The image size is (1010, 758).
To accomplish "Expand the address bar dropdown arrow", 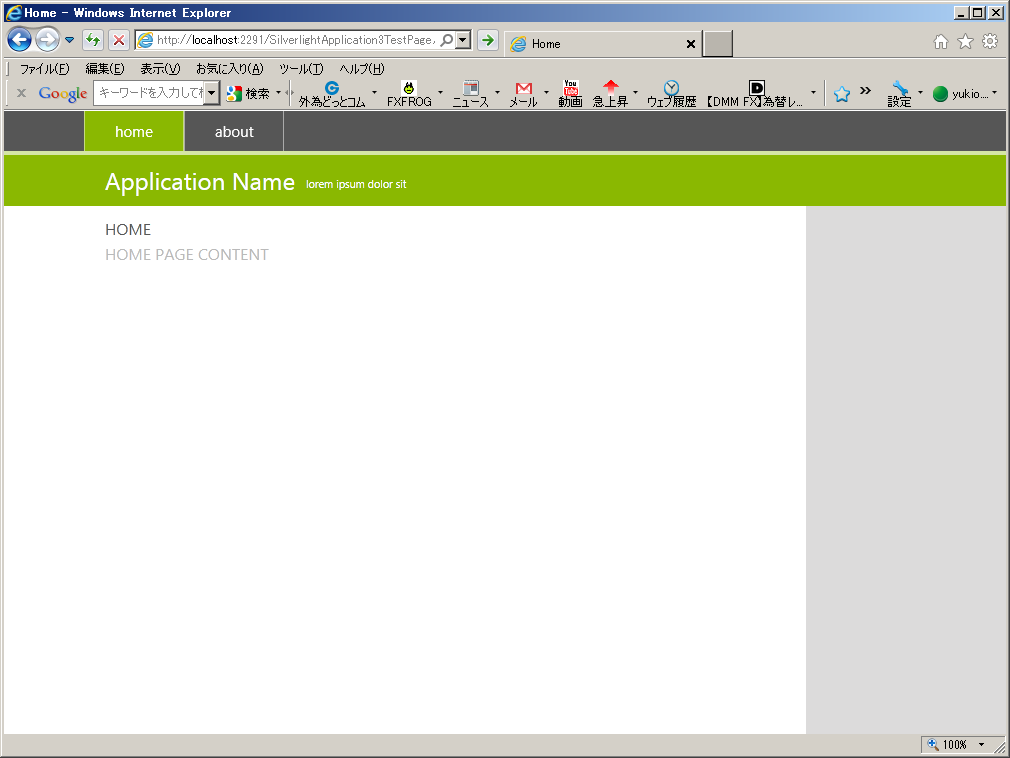I will pos(463,40).
